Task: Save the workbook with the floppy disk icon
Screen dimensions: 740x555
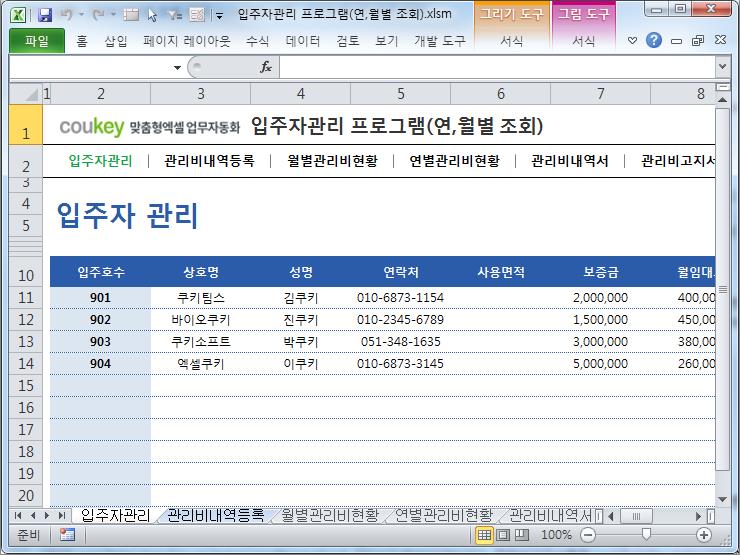Action: coord(45,15)
